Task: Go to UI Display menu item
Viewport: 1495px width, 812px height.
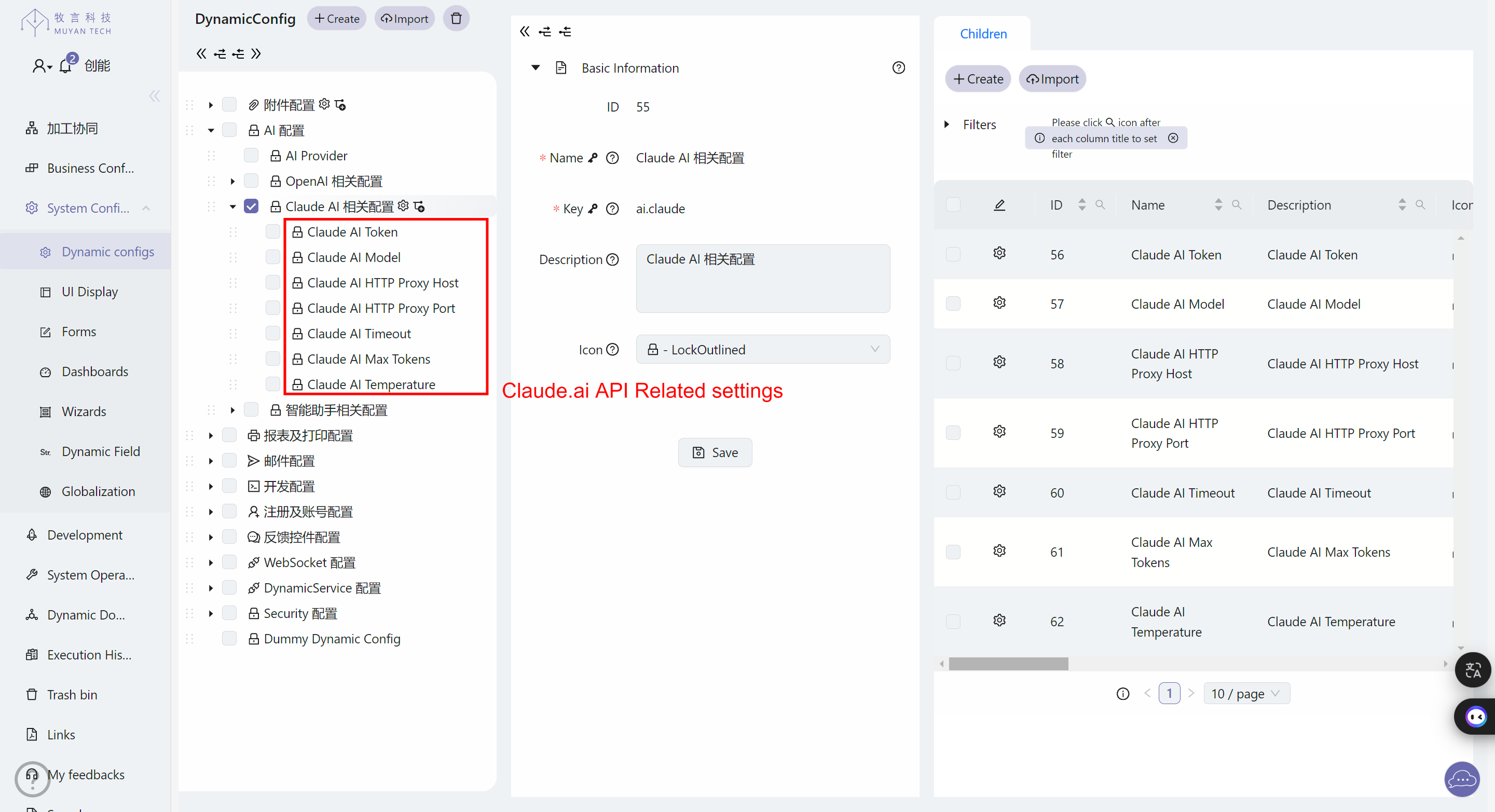Action: click(x=89, y=292)
